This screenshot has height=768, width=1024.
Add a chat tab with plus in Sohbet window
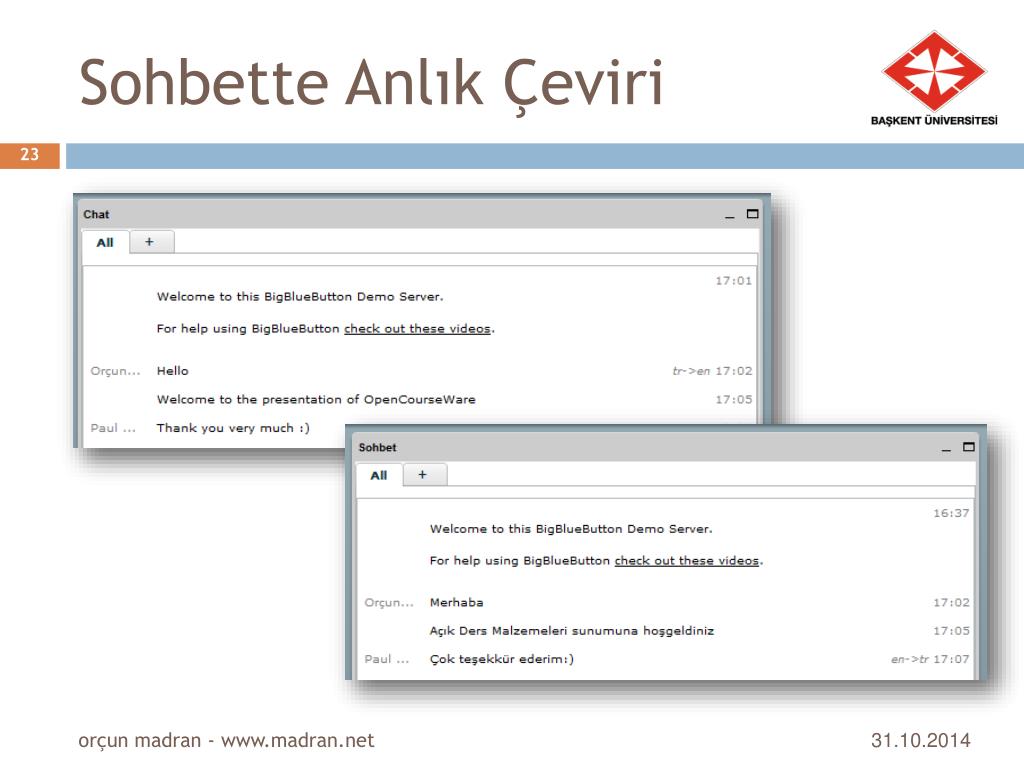tap(424, 475)
